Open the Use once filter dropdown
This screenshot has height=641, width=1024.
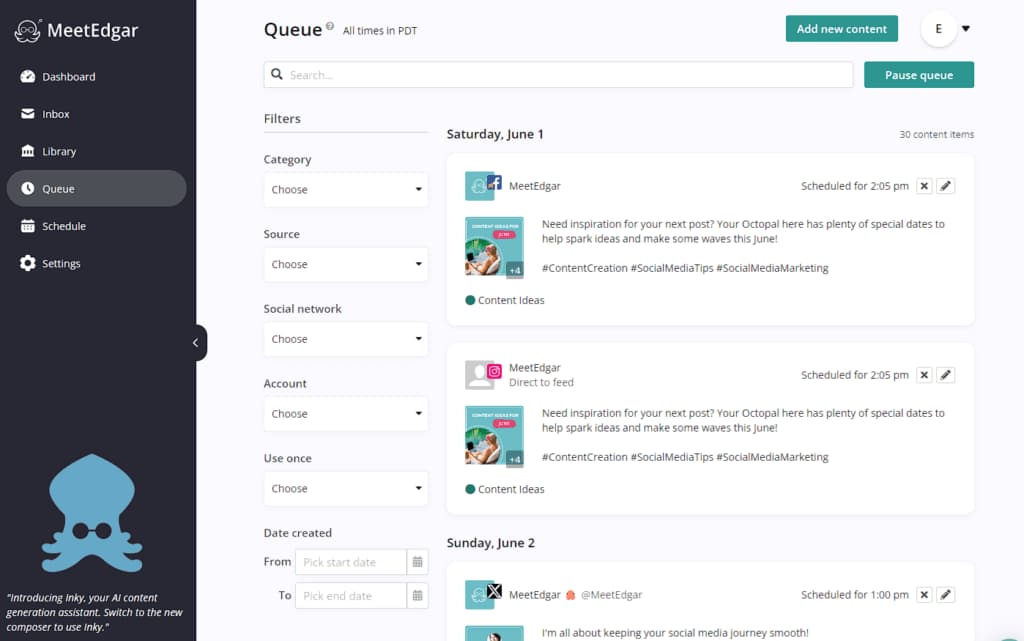pos(345,489)
